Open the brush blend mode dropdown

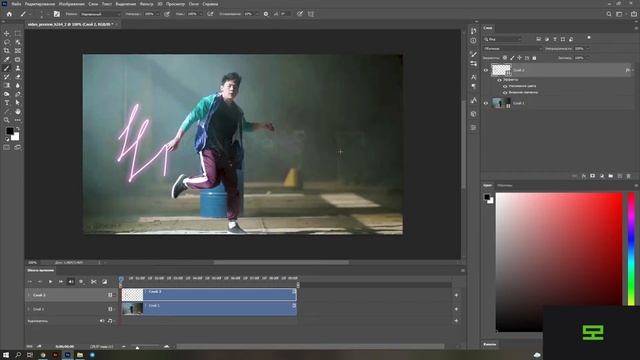pos(100,14)
